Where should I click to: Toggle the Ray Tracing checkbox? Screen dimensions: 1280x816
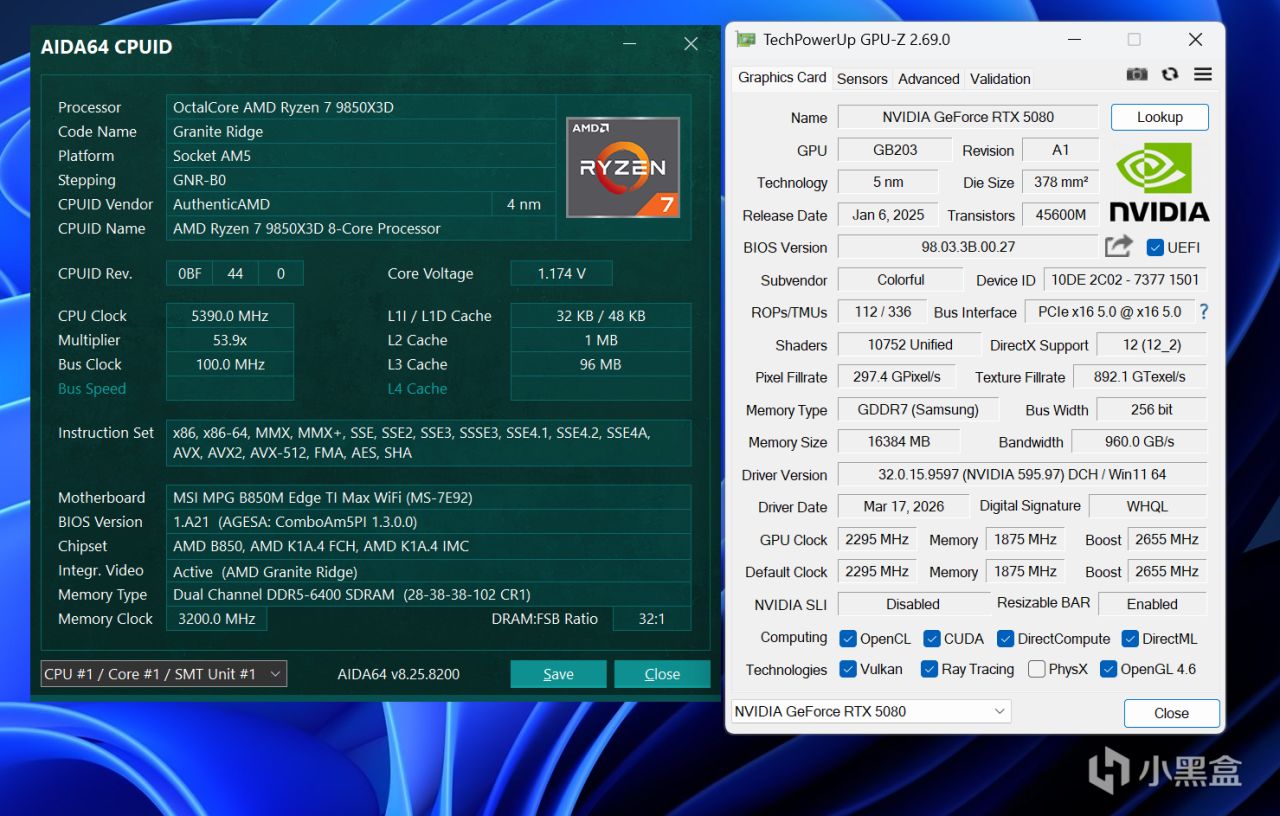click(x=929, y=669)
